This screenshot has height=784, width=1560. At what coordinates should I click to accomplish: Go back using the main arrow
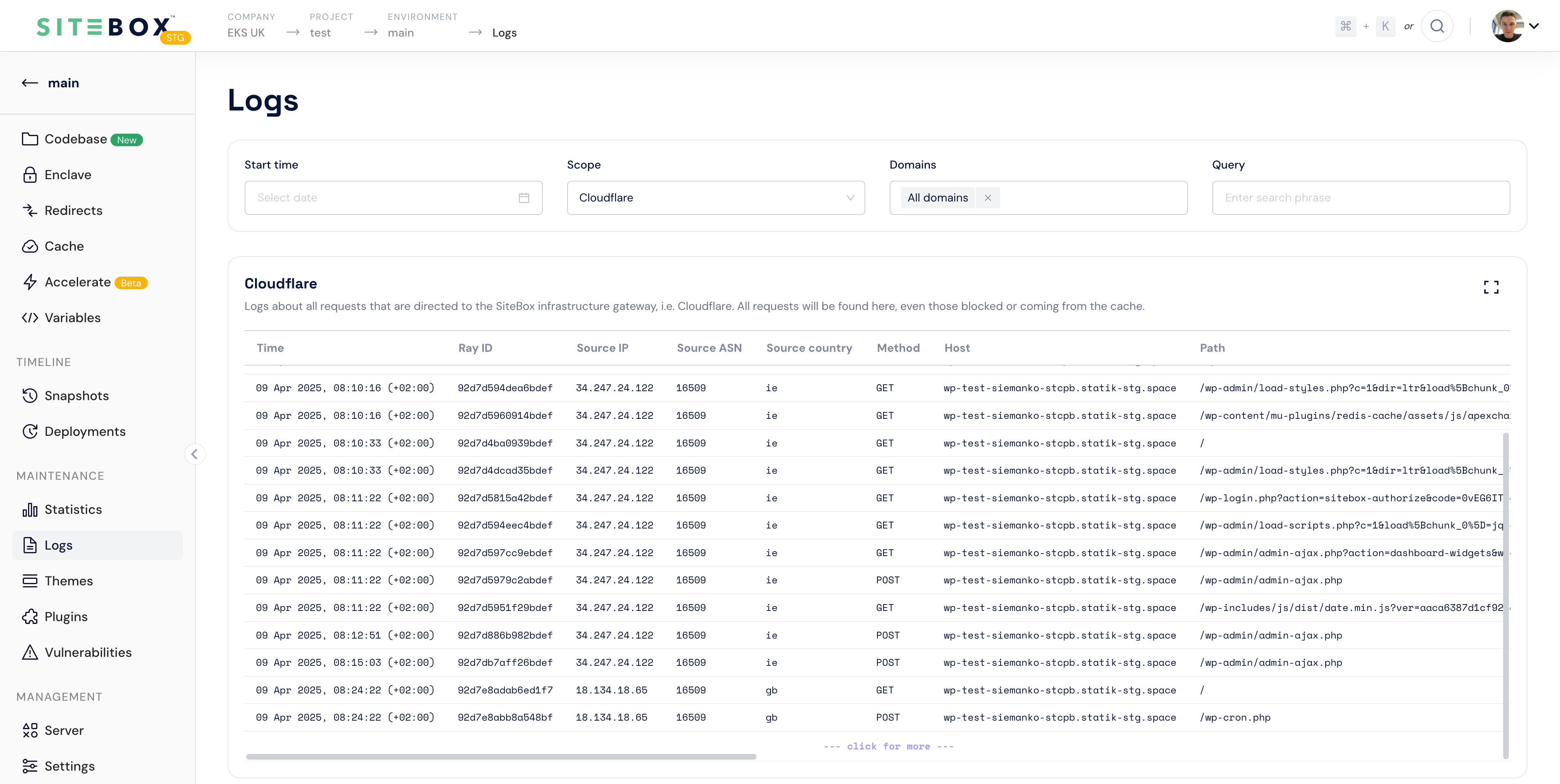30,83
